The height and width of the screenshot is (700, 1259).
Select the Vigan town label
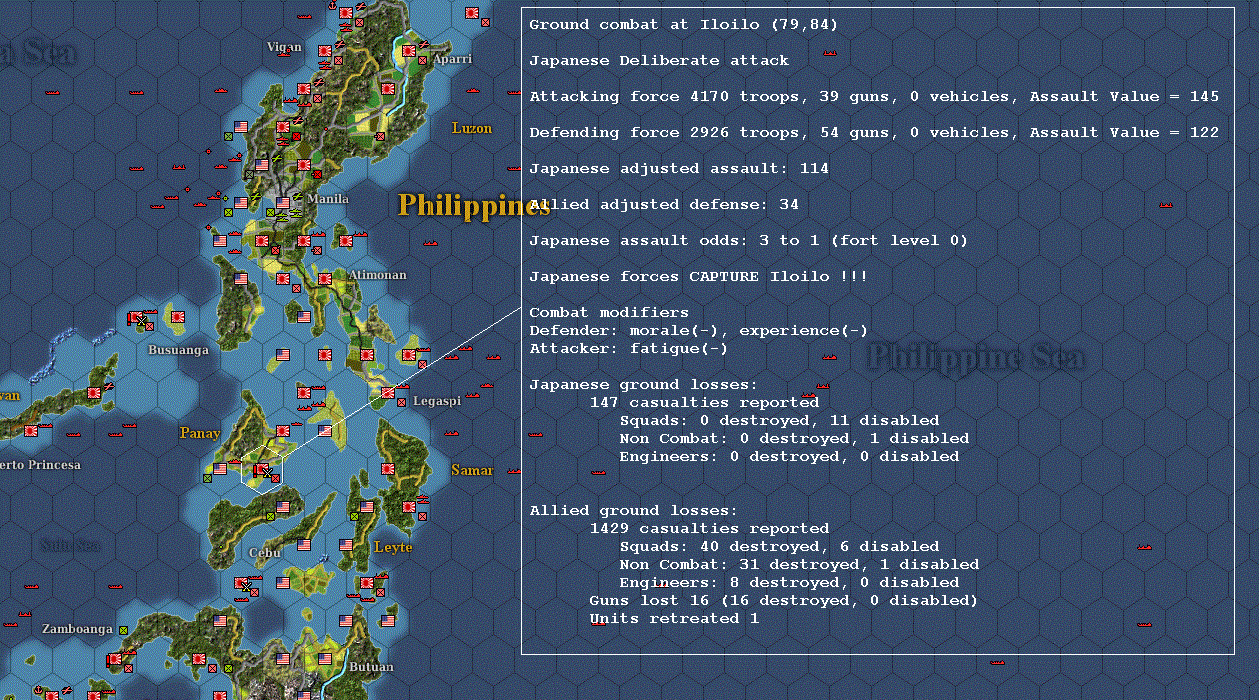pyautogui.click(x=284, y=47)
